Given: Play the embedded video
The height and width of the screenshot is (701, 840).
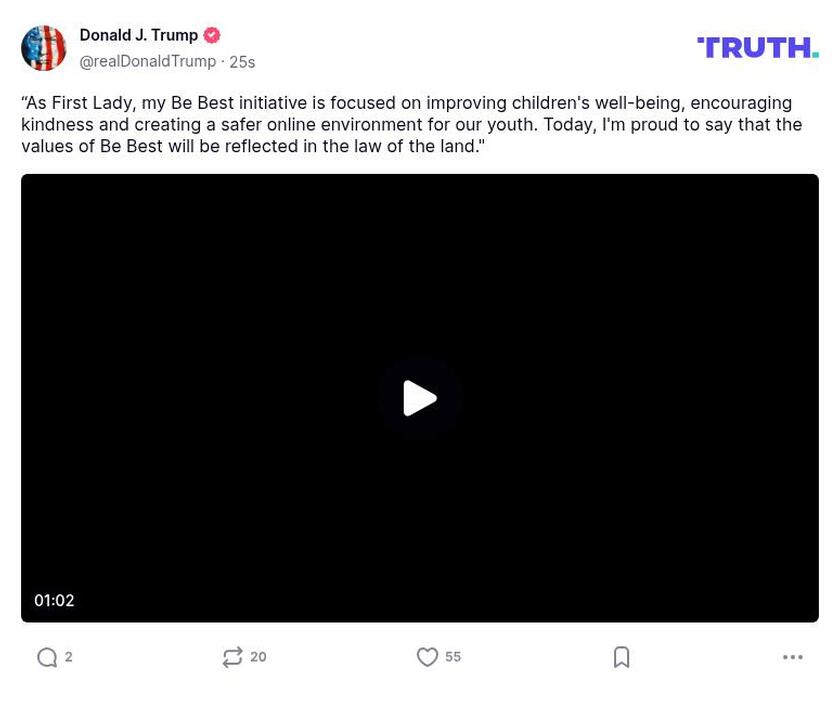Looking at the screenshot, I should (420, 397).
